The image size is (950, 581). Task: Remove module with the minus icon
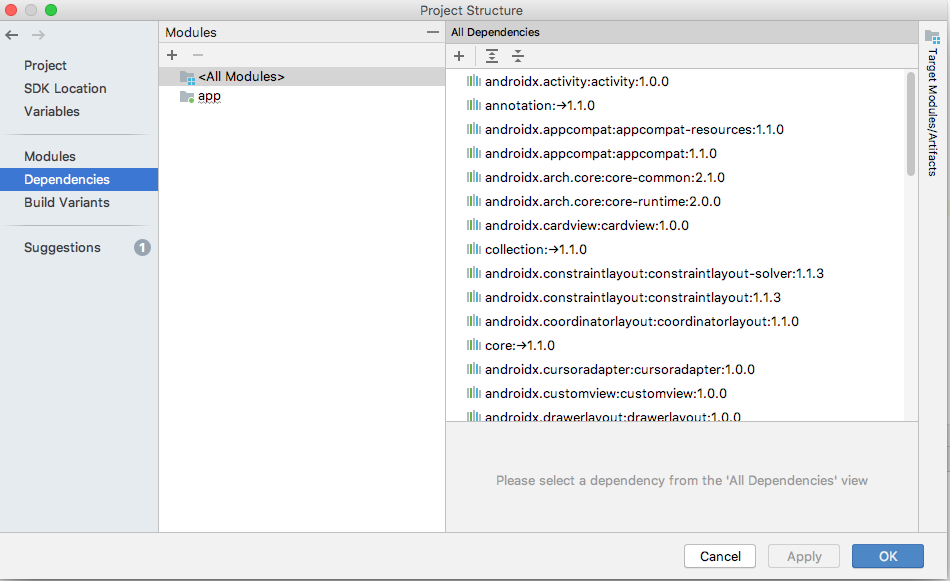point(198,55)
